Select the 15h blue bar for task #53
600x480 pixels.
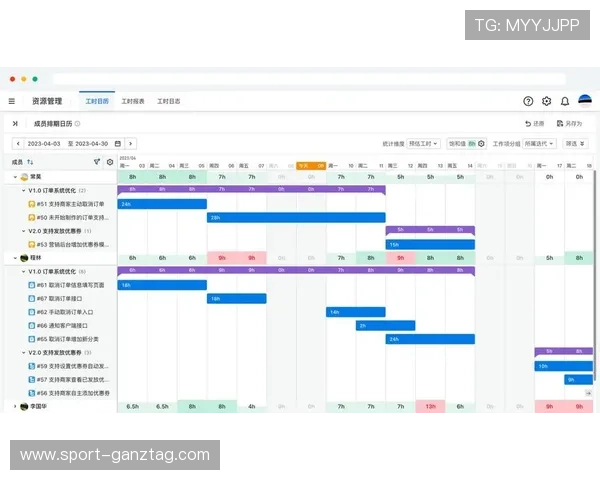(x=430, y=244)
